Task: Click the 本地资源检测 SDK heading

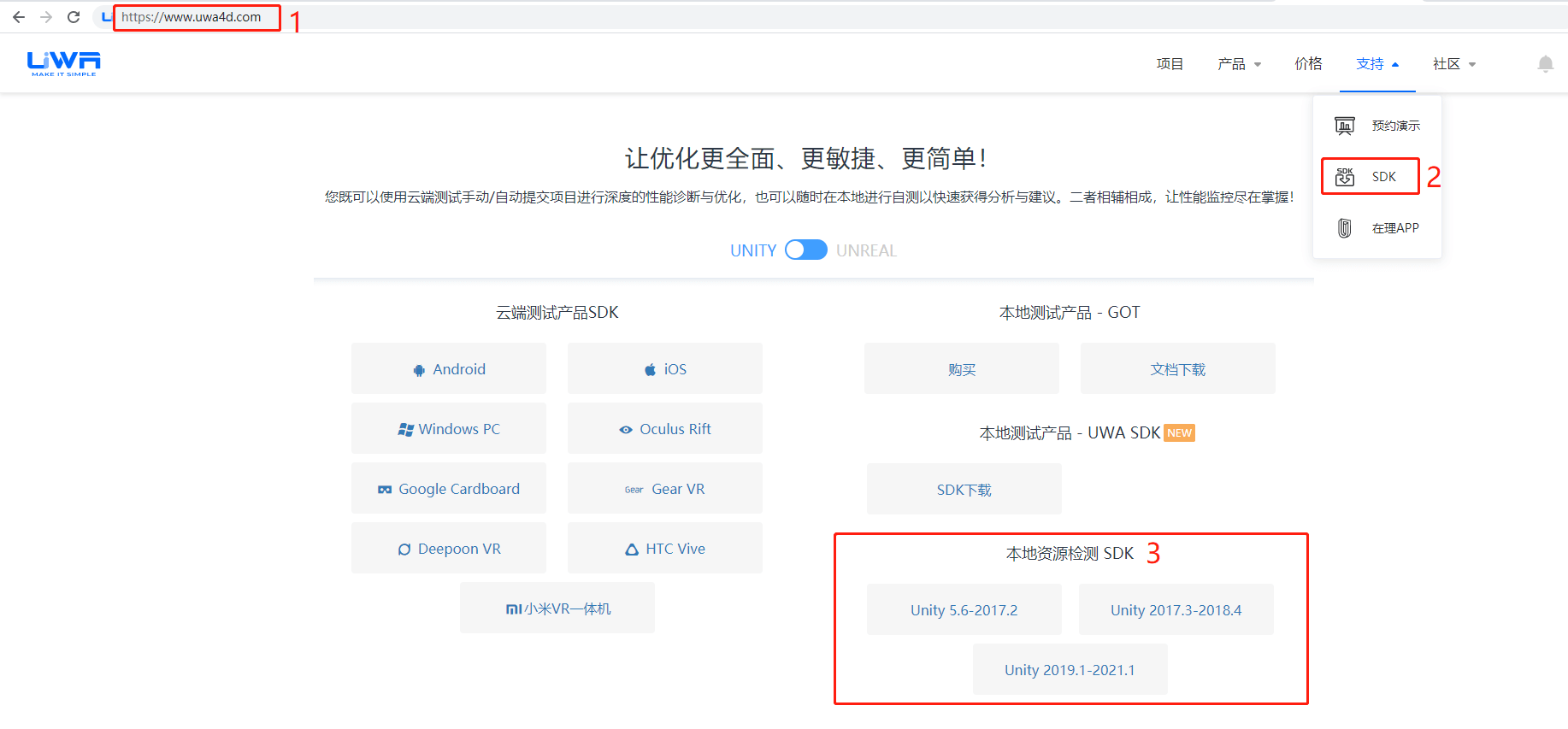Action: point(1070,554)
